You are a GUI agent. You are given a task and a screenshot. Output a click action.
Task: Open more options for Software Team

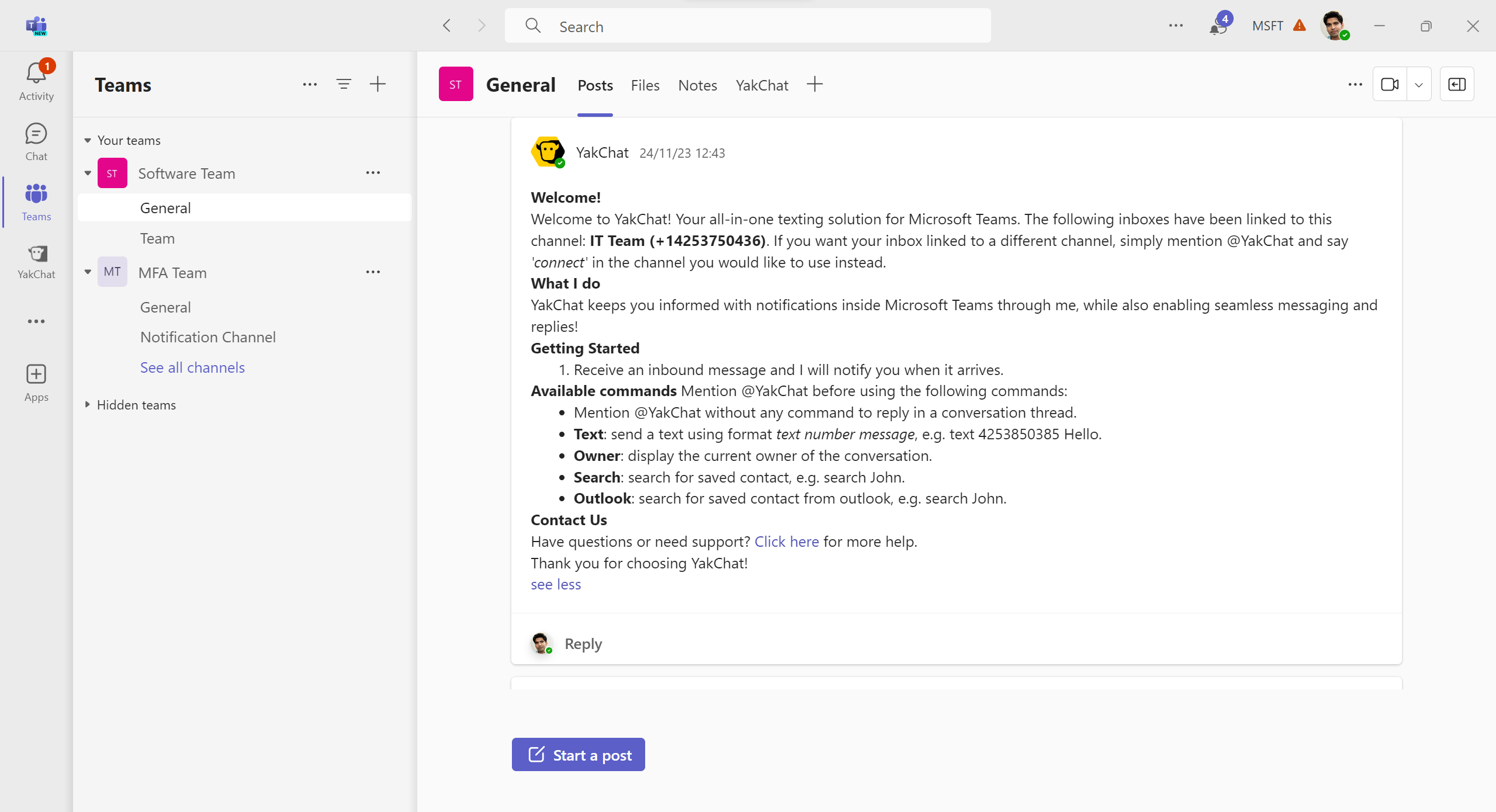[373, 173]
